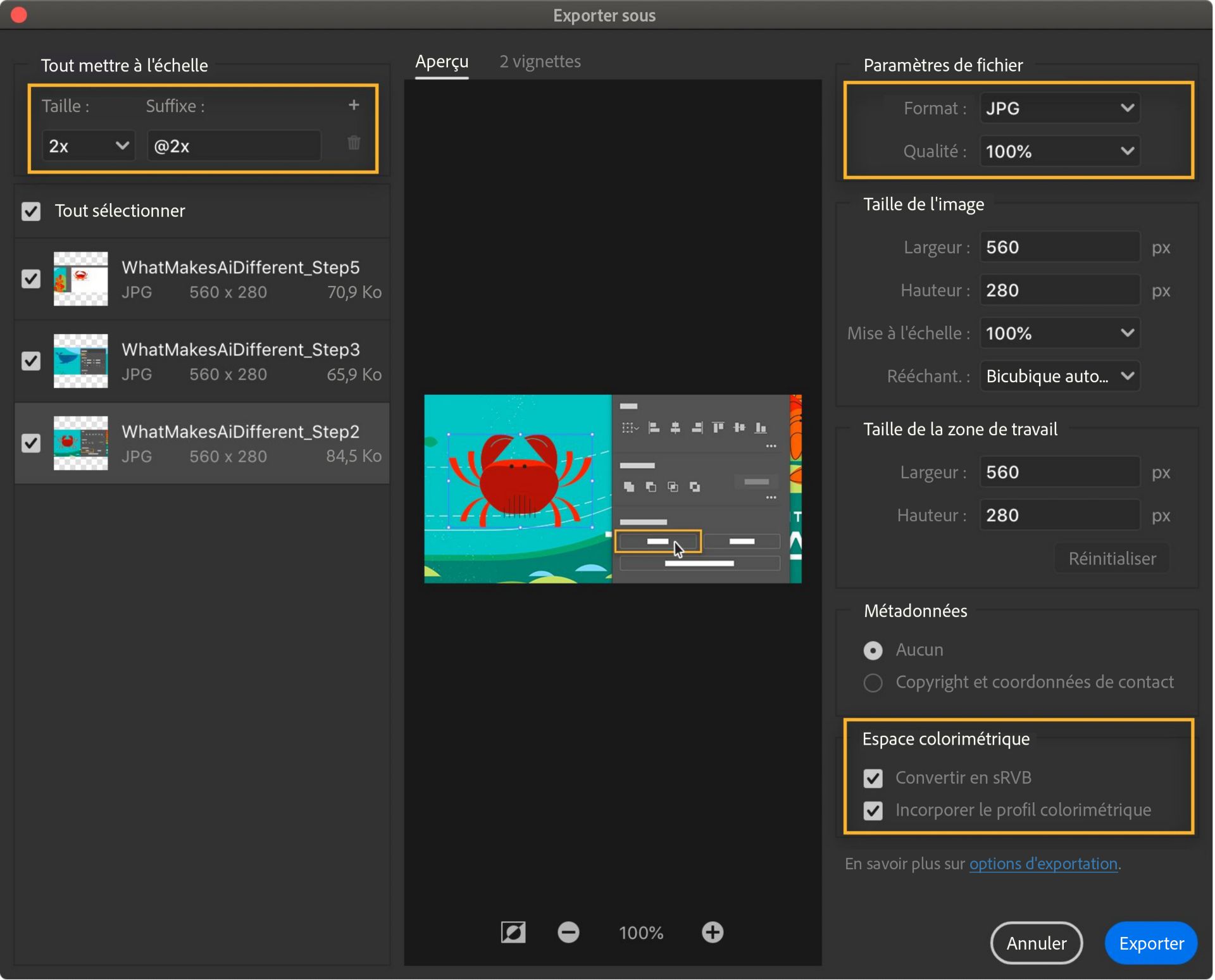
Task: Select the WhatMakesAiDifferent_Step5 thumbnail
Action: tap(80, 279)
